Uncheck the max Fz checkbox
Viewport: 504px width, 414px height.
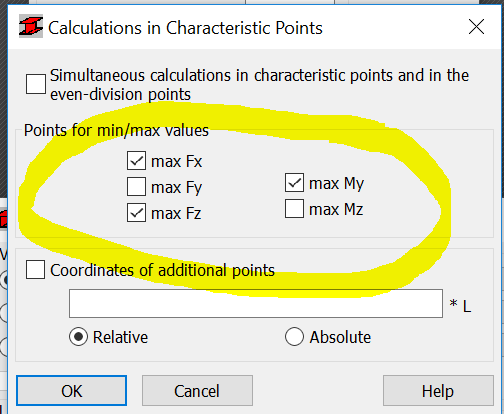[x=136, y=213]
